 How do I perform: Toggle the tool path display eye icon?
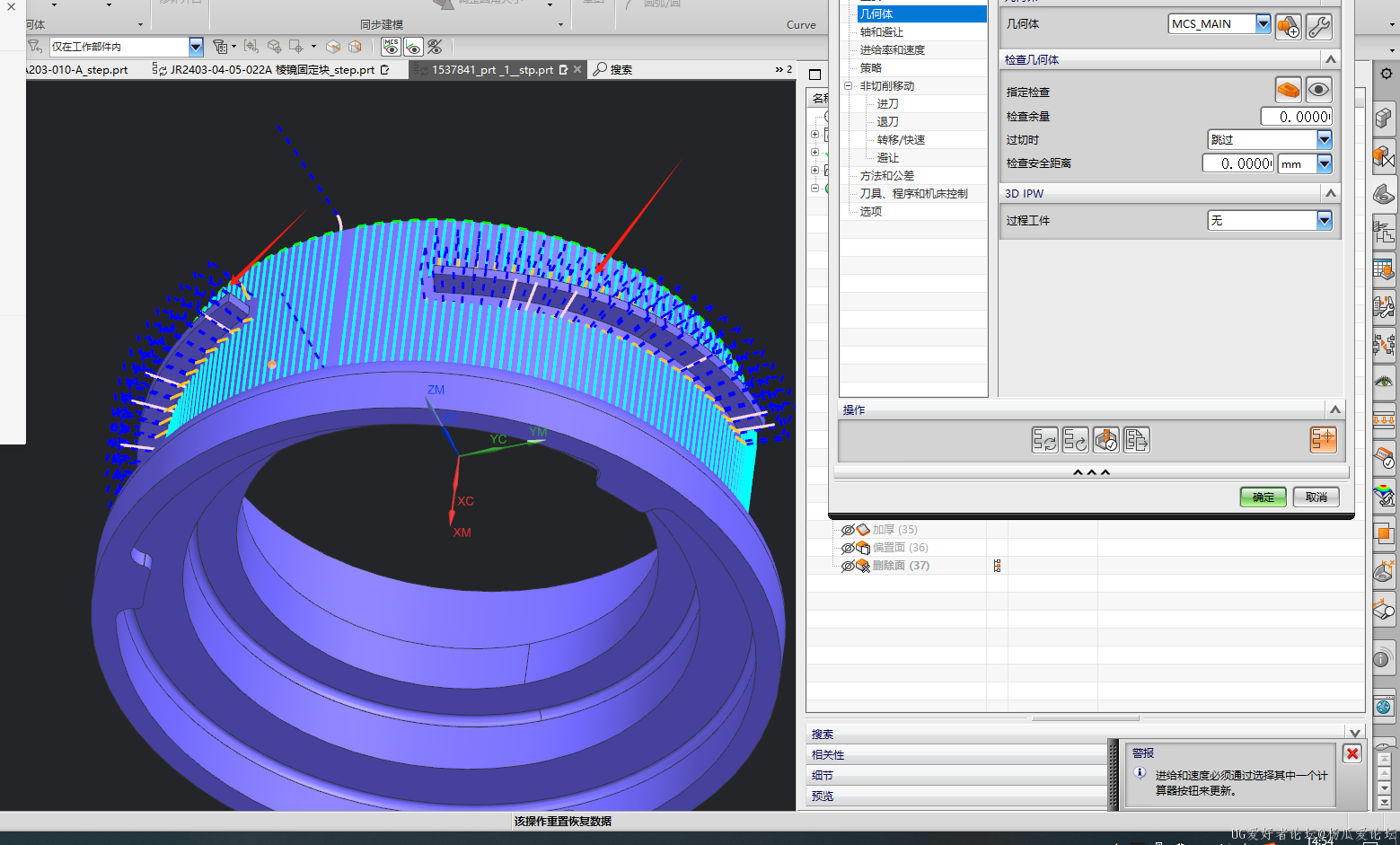[413, 46]
